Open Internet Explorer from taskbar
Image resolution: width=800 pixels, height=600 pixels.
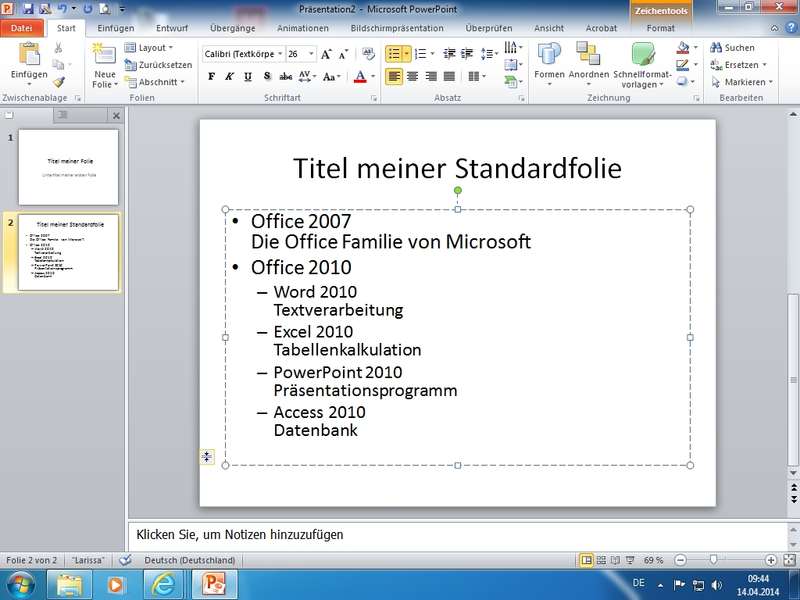click(x=163, y=584)
